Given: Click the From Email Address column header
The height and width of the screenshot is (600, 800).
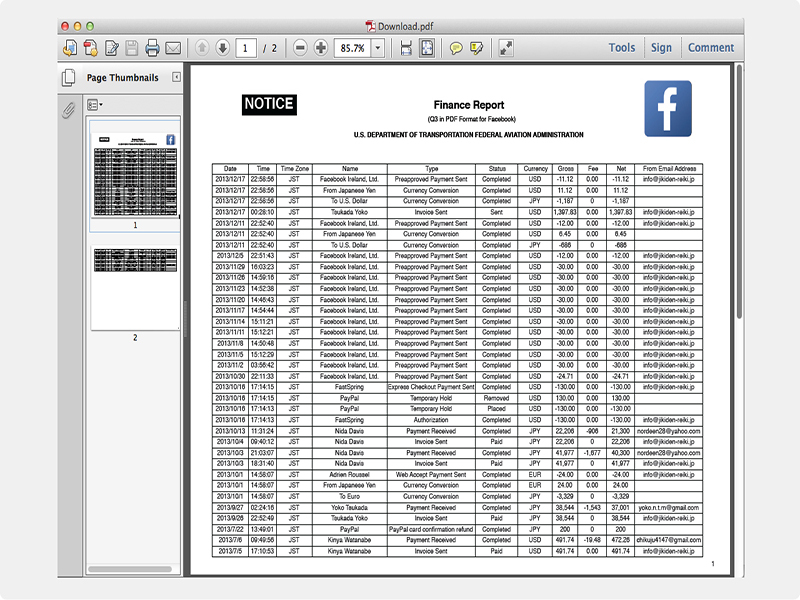Looking at the screenshot, I should pos(669,168).
